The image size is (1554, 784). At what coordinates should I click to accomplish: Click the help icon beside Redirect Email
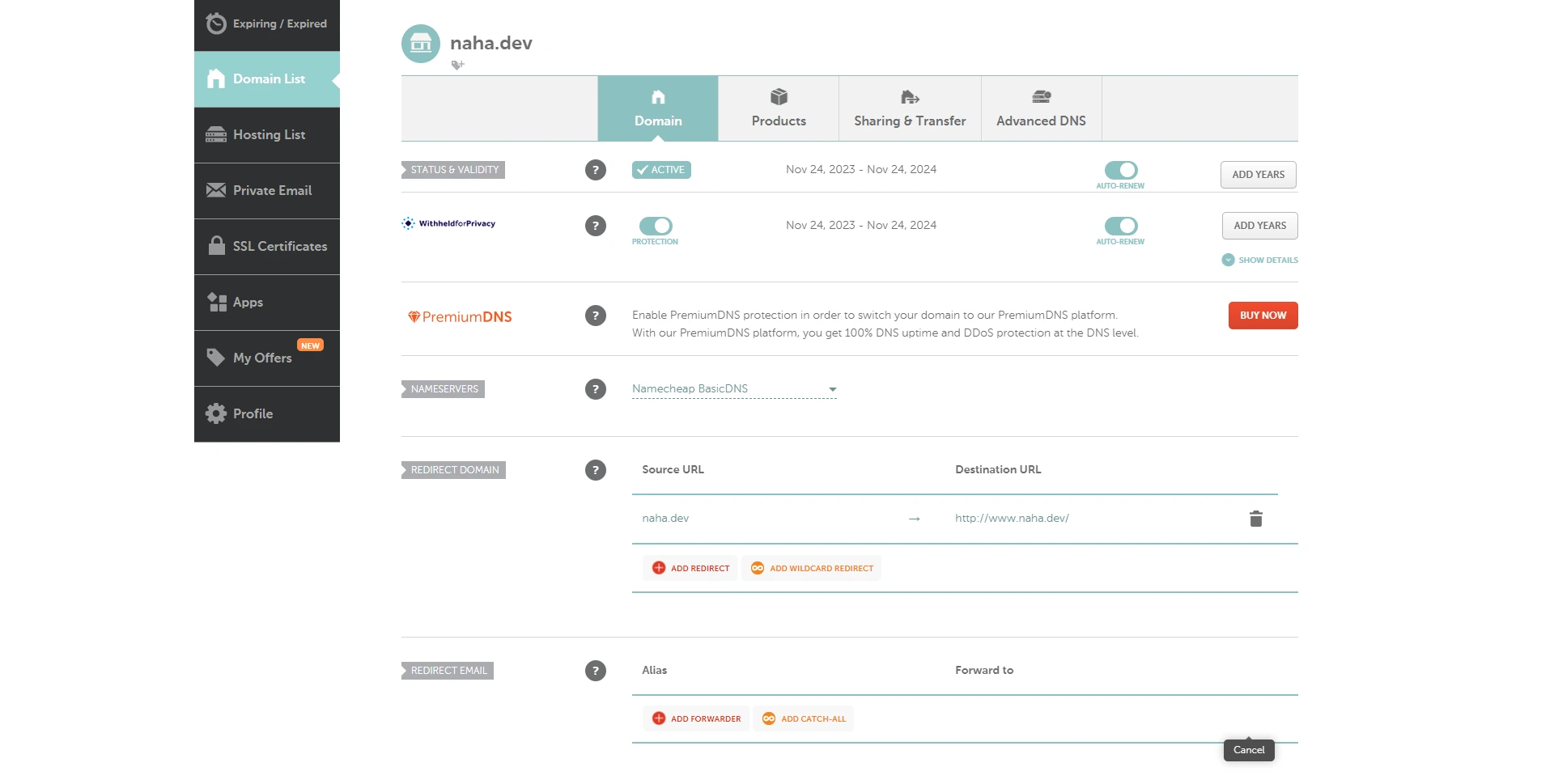click(x=596, y=671)
